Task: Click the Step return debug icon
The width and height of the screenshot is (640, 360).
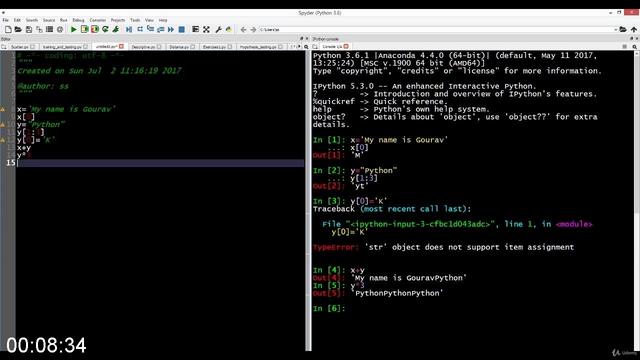Action: pyautogui.click(x=161, y=29)
